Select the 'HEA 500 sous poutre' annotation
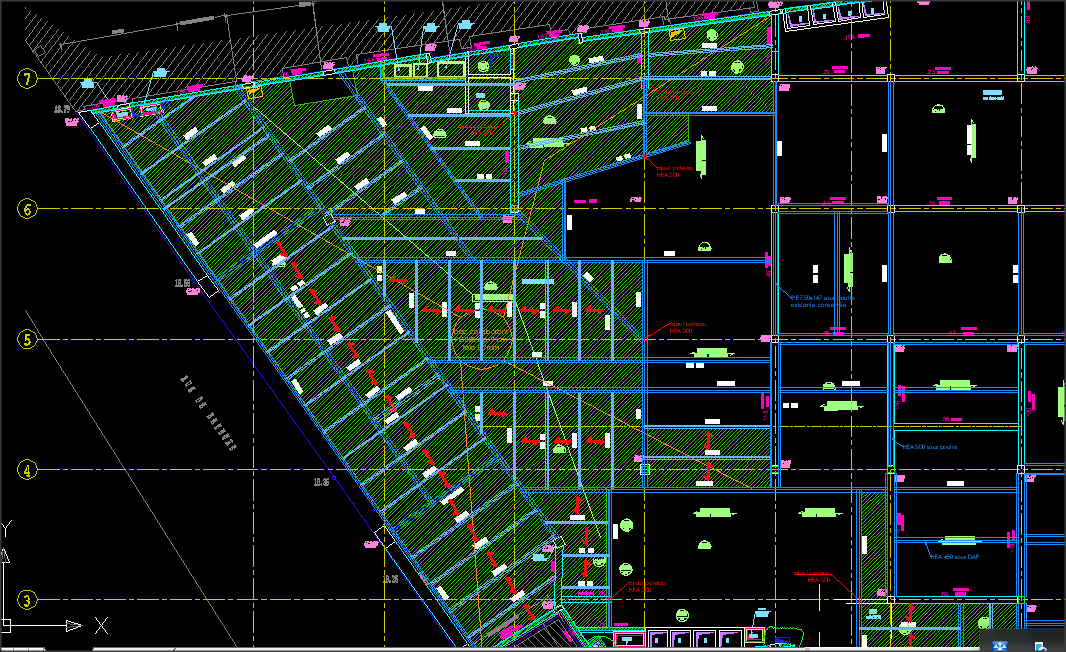 point(930,447)
